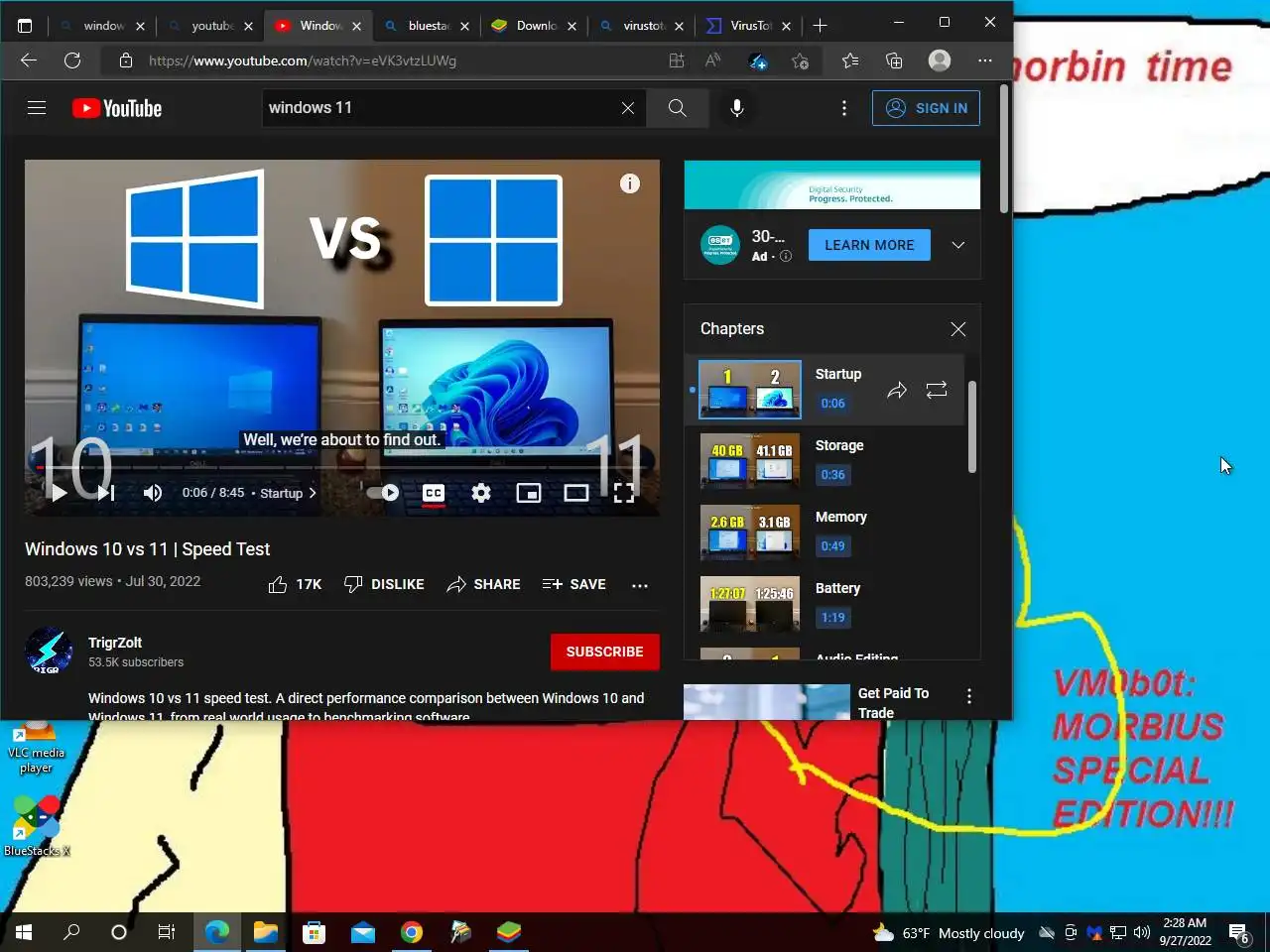Switch to miniplayer mode

click(x=529, y=493)
